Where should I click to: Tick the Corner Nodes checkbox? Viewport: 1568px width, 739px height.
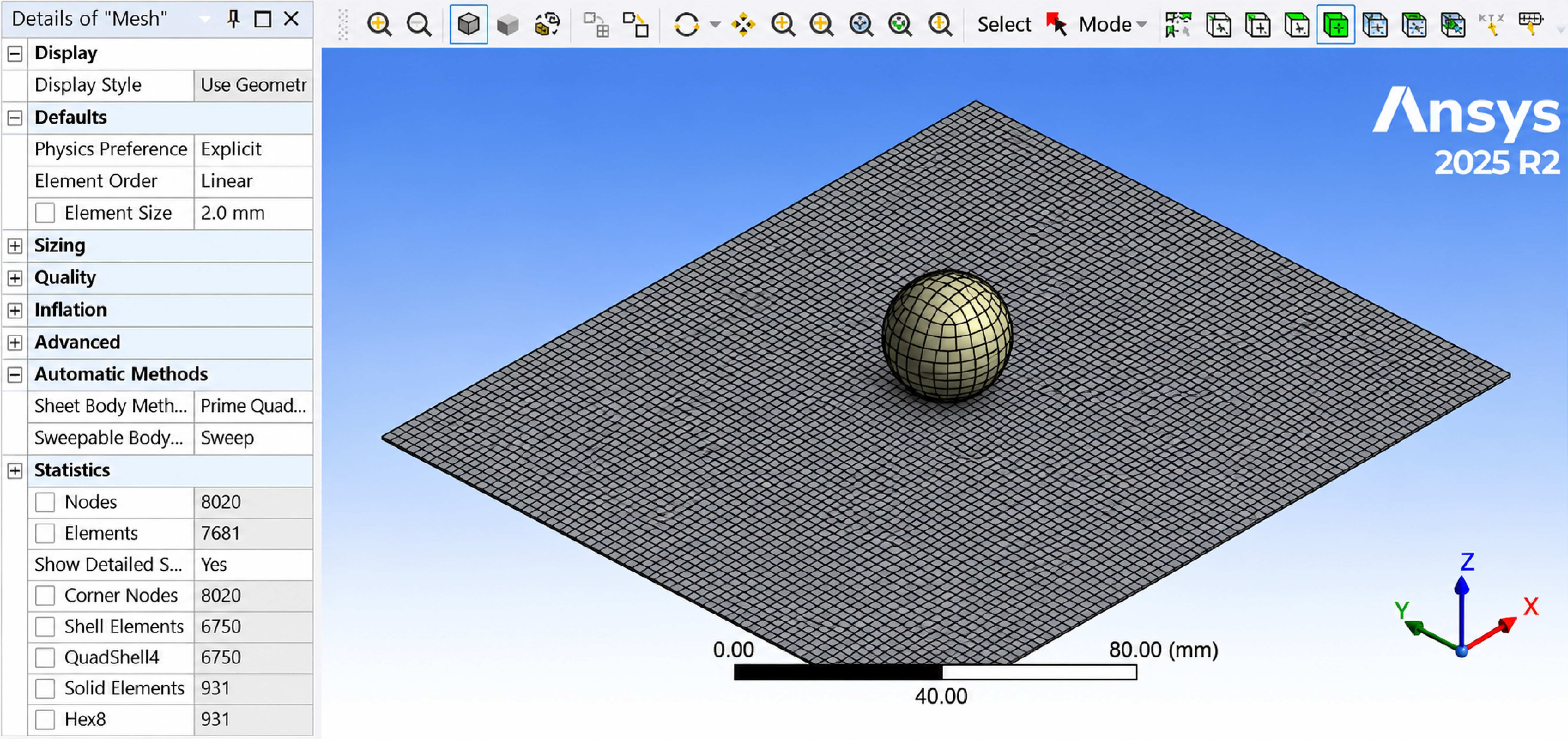pyautogui.click(x=45, y=595)
